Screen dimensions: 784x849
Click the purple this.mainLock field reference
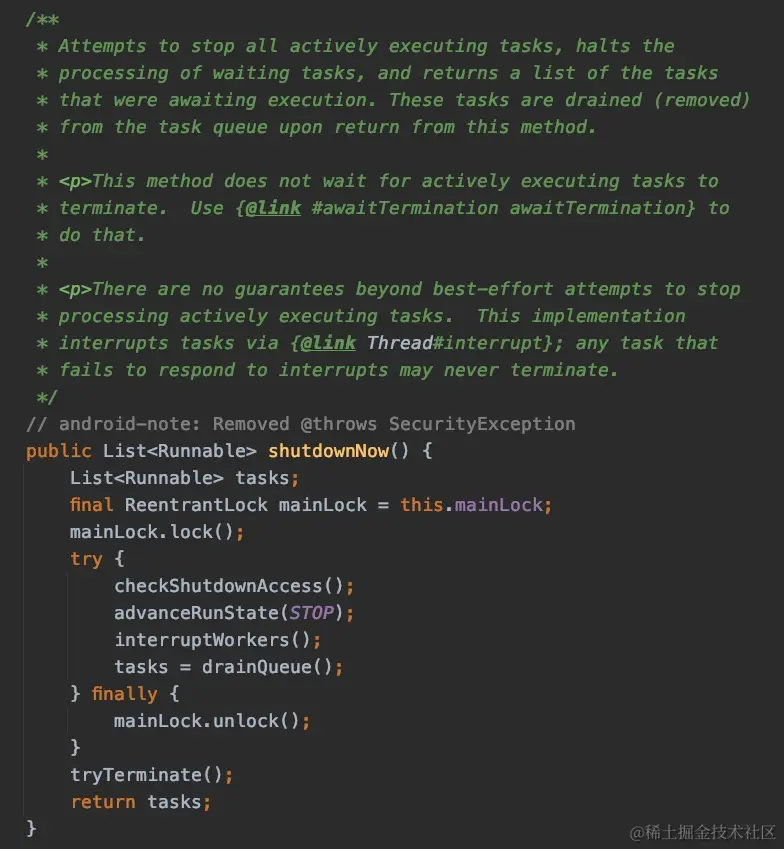pyautogui.click(x=498, y=505)
